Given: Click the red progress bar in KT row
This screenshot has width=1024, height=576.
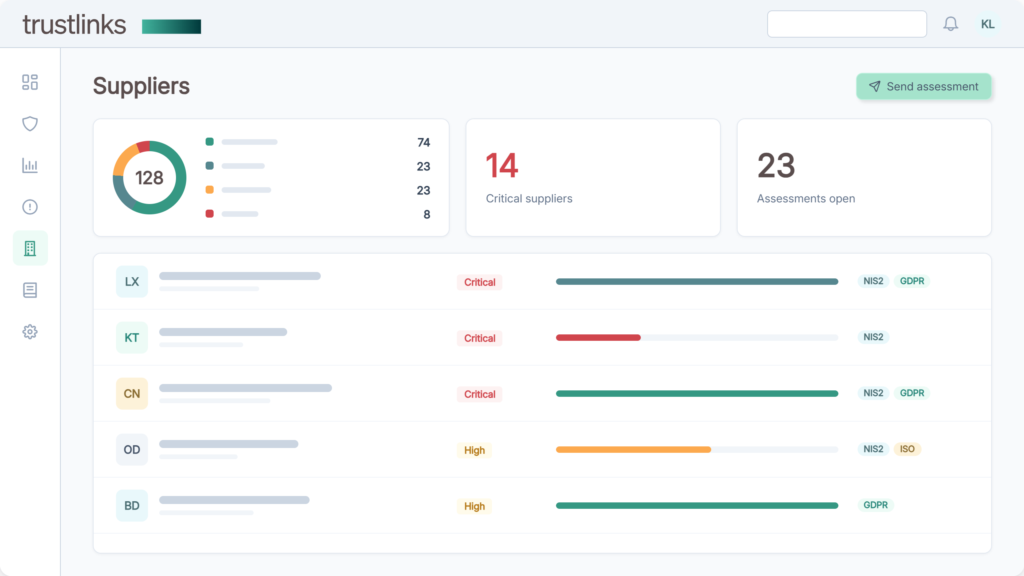Looking at the screenshot, I should pos(598,338).
